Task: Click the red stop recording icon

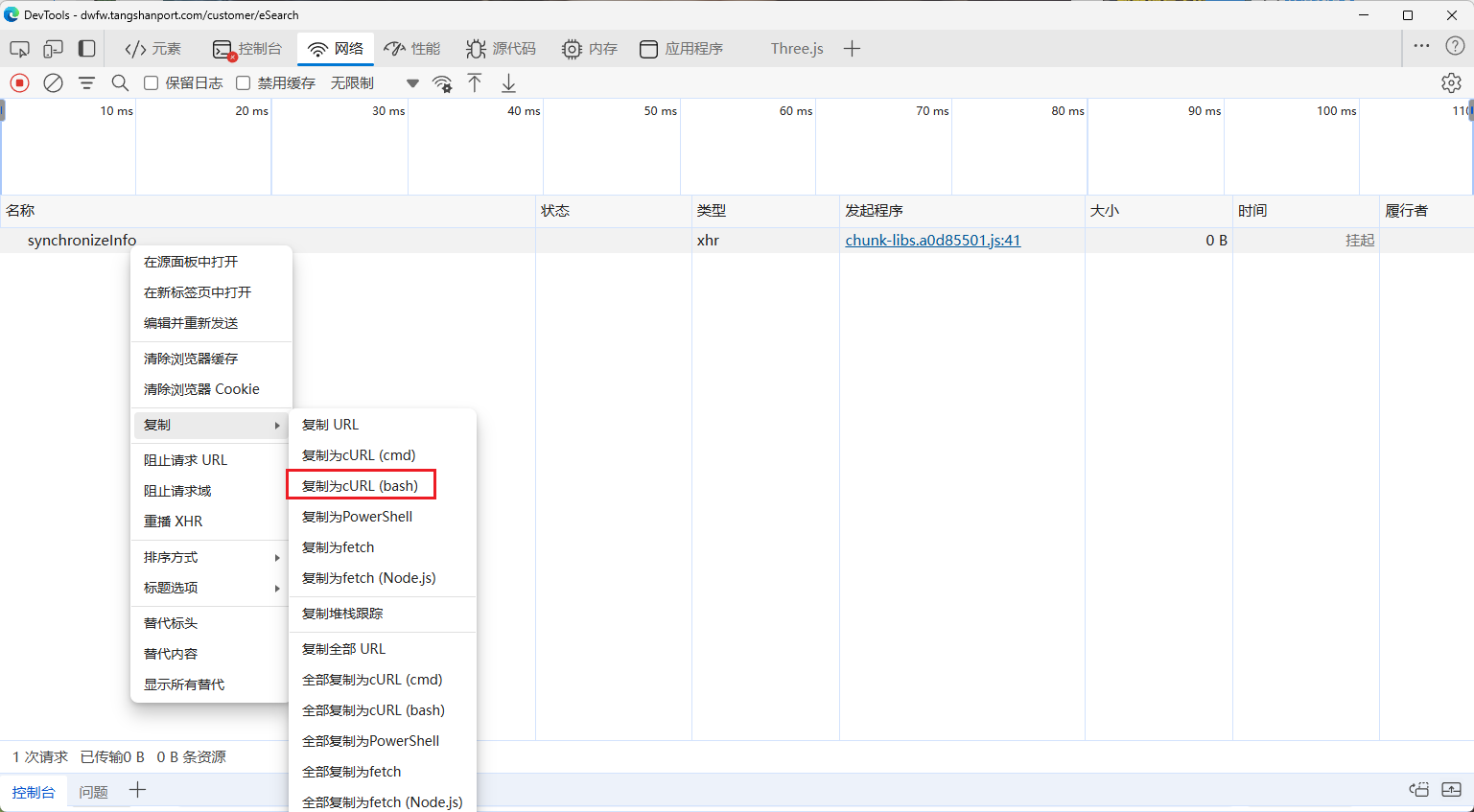Action: (x=20, y=83)
